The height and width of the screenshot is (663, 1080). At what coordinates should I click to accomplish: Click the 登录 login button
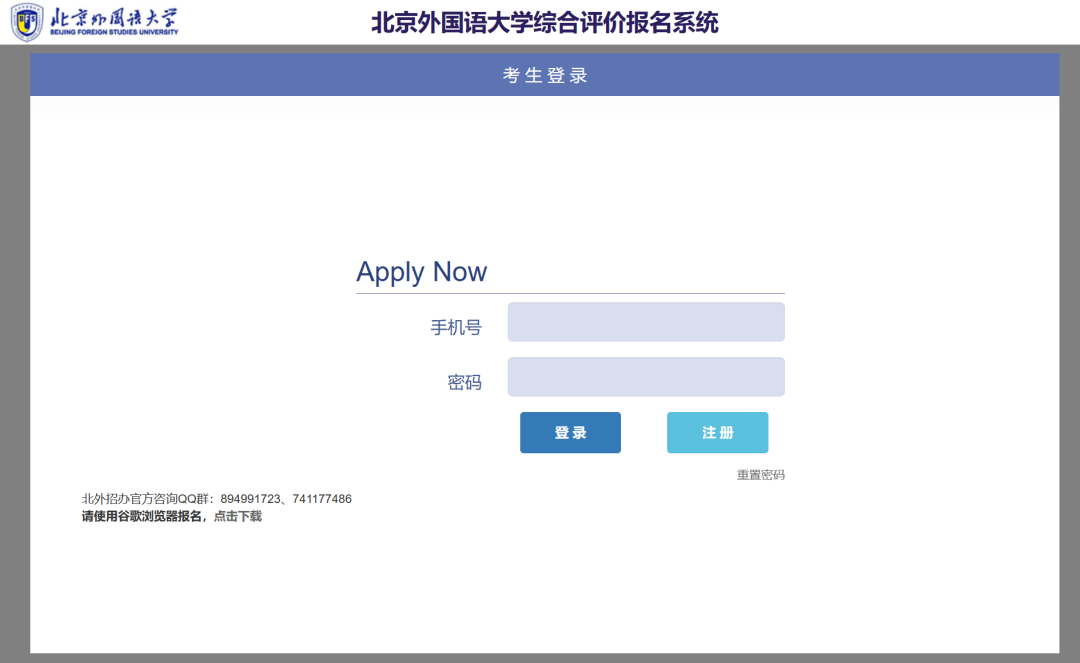point(570,432)
